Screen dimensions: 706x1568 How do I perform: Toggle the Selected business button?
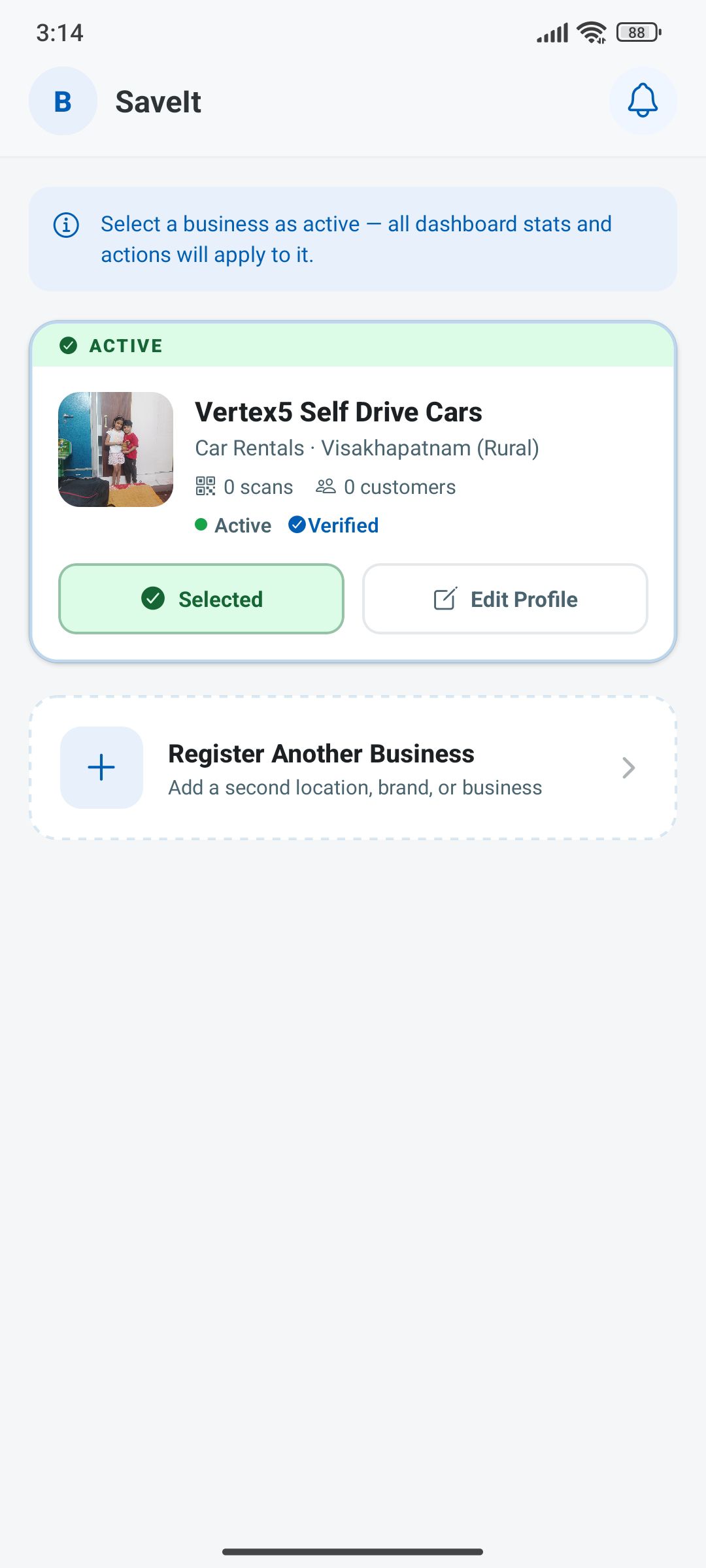pyautogui.click(x=201, y=599)
